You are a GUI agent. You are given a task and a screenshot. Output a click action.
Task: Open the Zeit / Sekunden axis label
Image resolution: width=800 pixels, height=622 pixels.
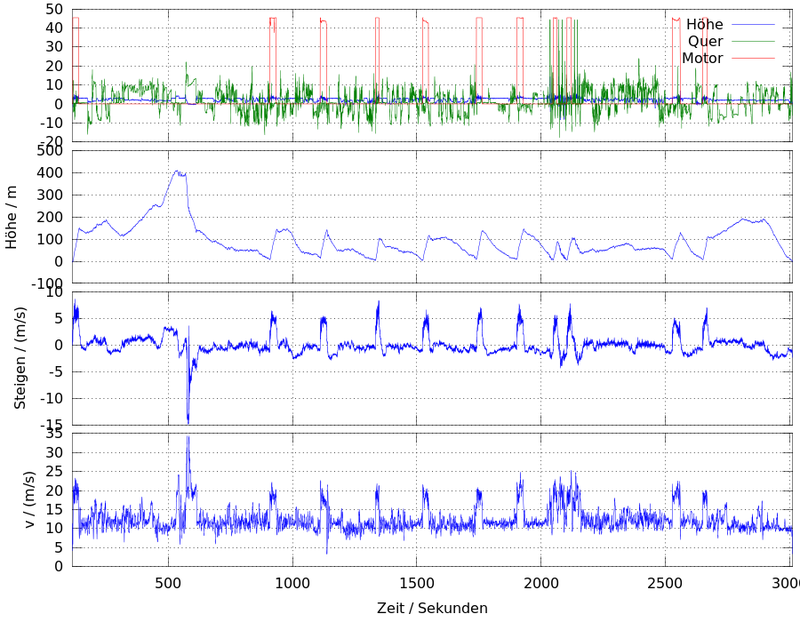[x=432, y=608]
